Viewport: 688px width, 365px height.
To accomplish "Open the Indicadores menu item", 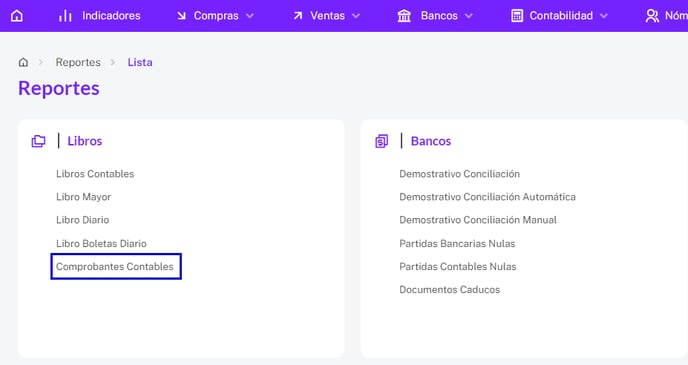I will [x=111, y=16].
